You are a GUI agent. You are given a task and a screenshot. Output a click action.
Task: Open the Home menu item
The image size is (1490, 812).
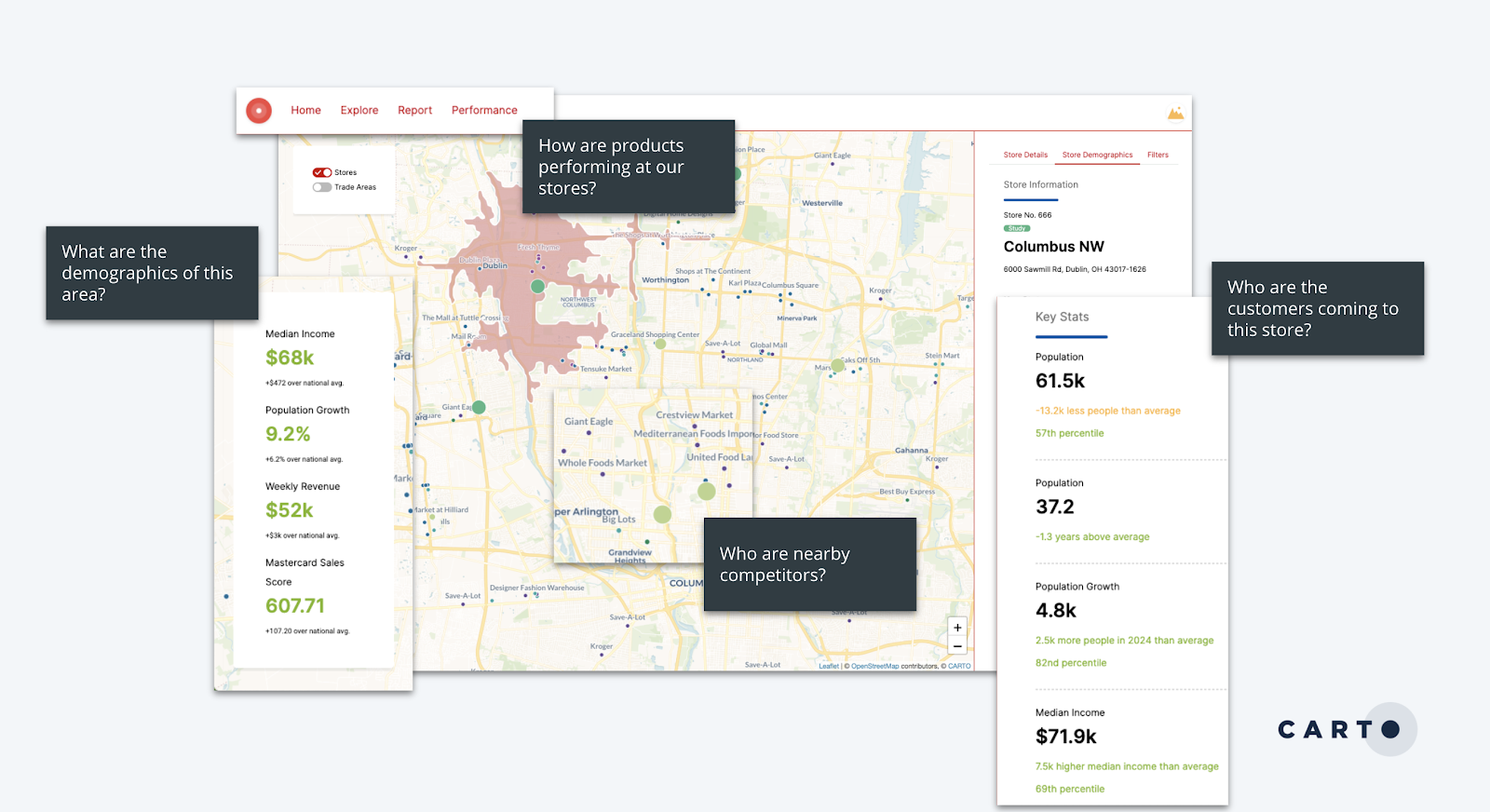pyautogui.click(x=305, y=111)
